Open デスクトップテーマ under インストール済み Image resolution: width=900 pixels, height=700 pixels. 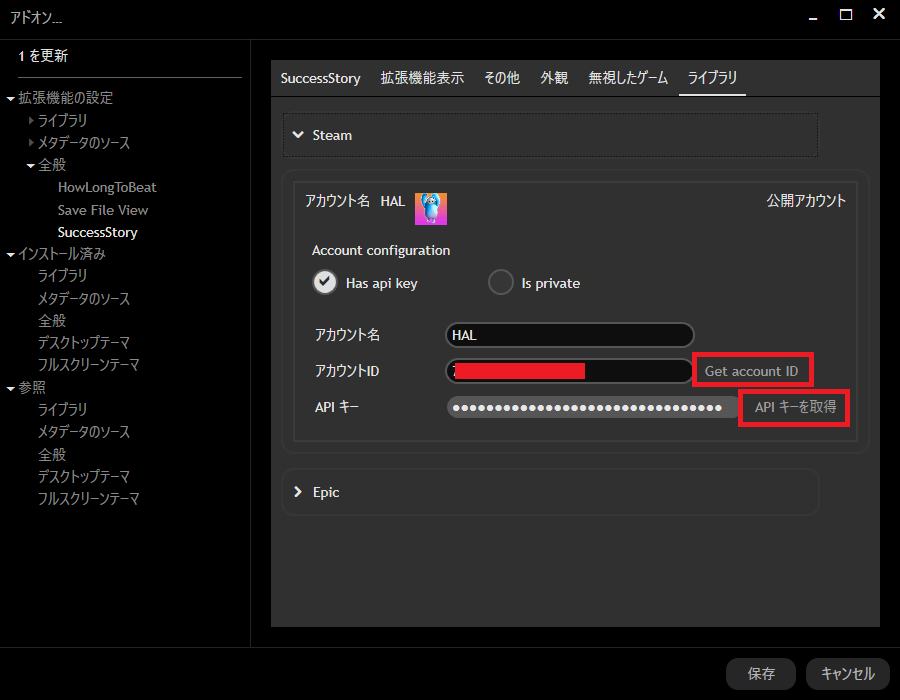pyautogui.click(x=84, y=343)
